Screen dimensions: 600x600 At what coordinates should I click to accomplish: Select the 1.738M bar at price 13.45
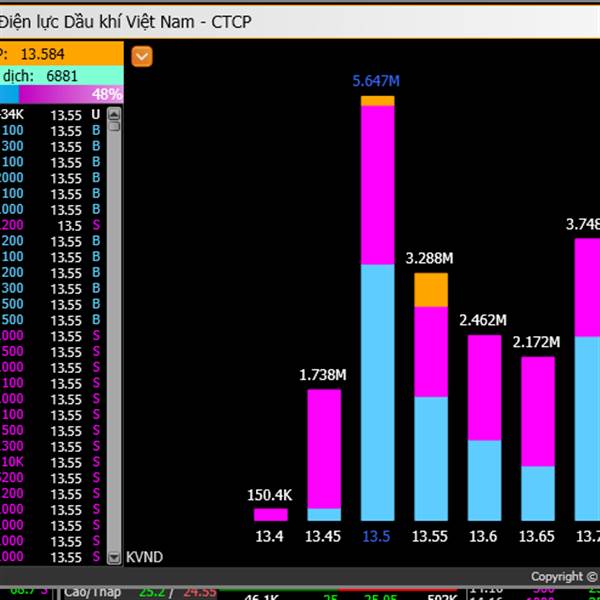[x=324, y=455]
